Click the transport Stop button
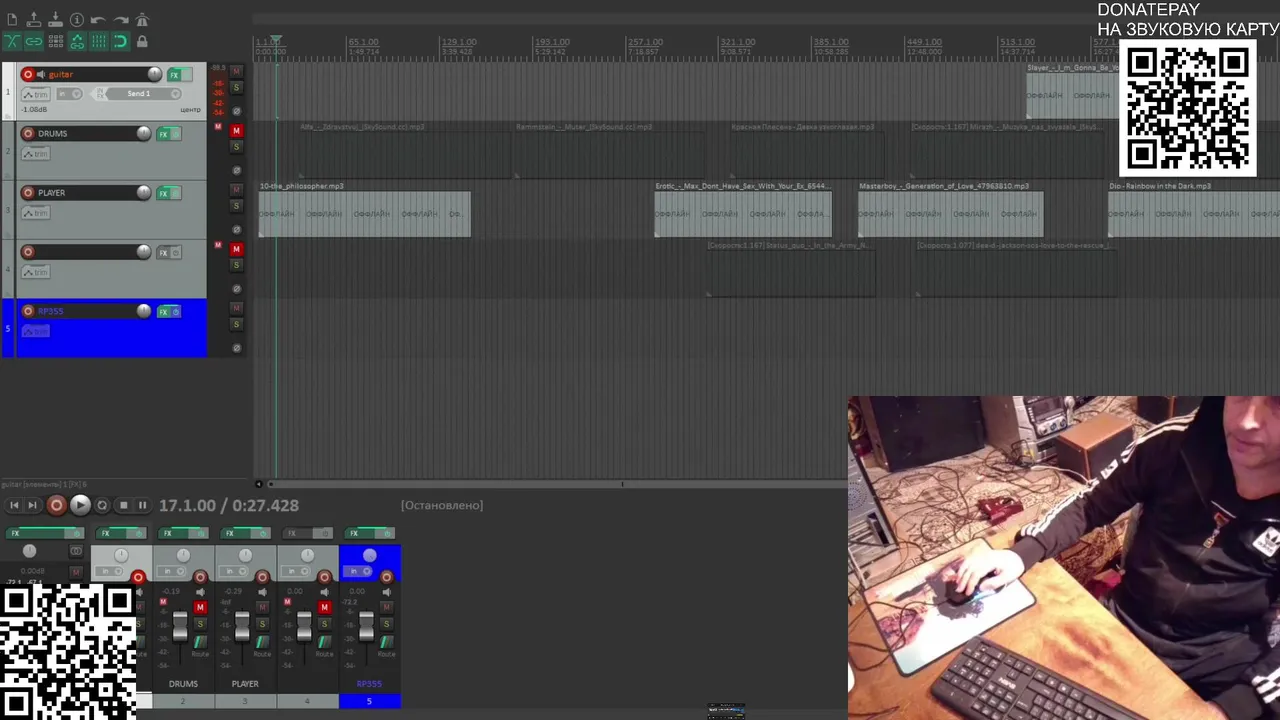Viewport: 1280px width, 720px height. (x=123, y=505)
